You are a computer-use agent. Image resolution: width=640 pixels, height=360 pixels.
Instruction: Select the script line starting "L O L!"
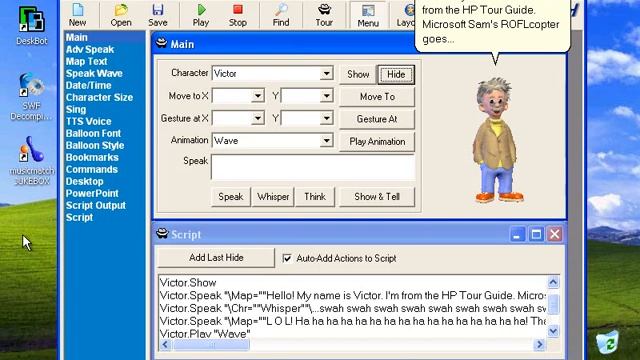[x=353, y=321]
